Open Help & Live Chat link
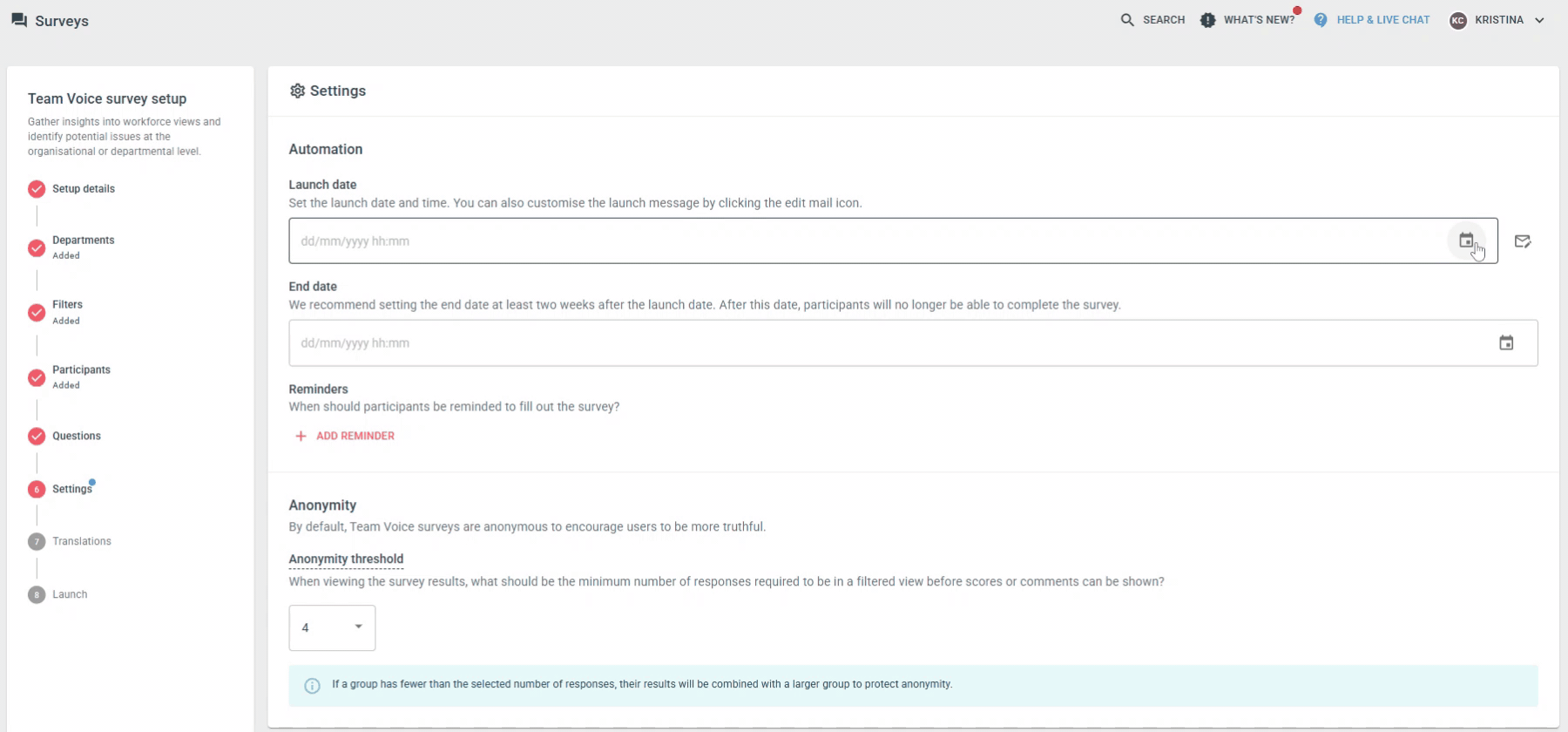 [x=1383, y=20]
